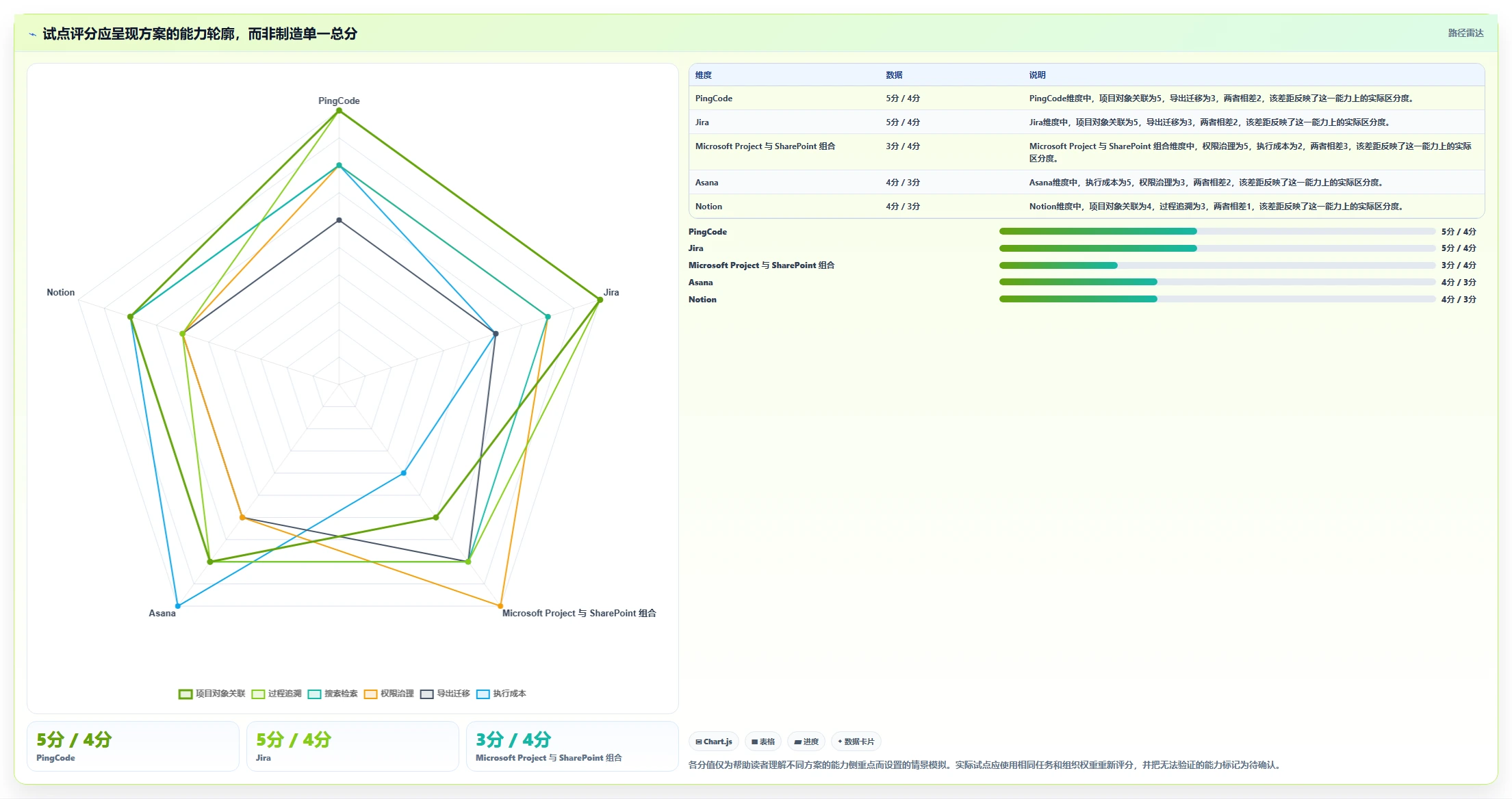Click the bold Asana label in the progress list
Viewport: 1512px width, 799px height.
(x=701, y=283)
